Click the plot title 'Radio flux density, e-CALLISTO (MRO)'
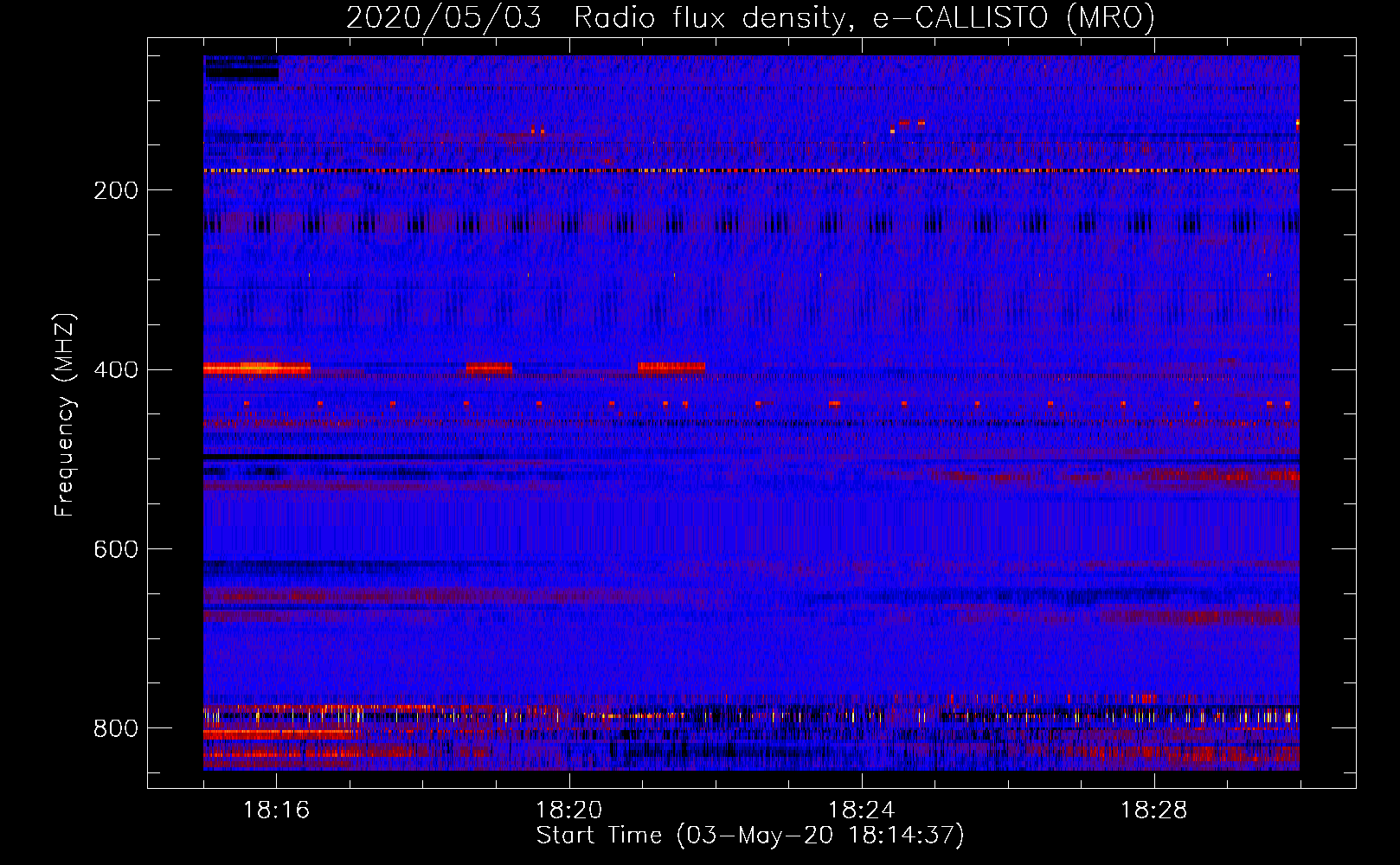The width and height of the screenshot is (1400, 865). [x=864, y=17]
